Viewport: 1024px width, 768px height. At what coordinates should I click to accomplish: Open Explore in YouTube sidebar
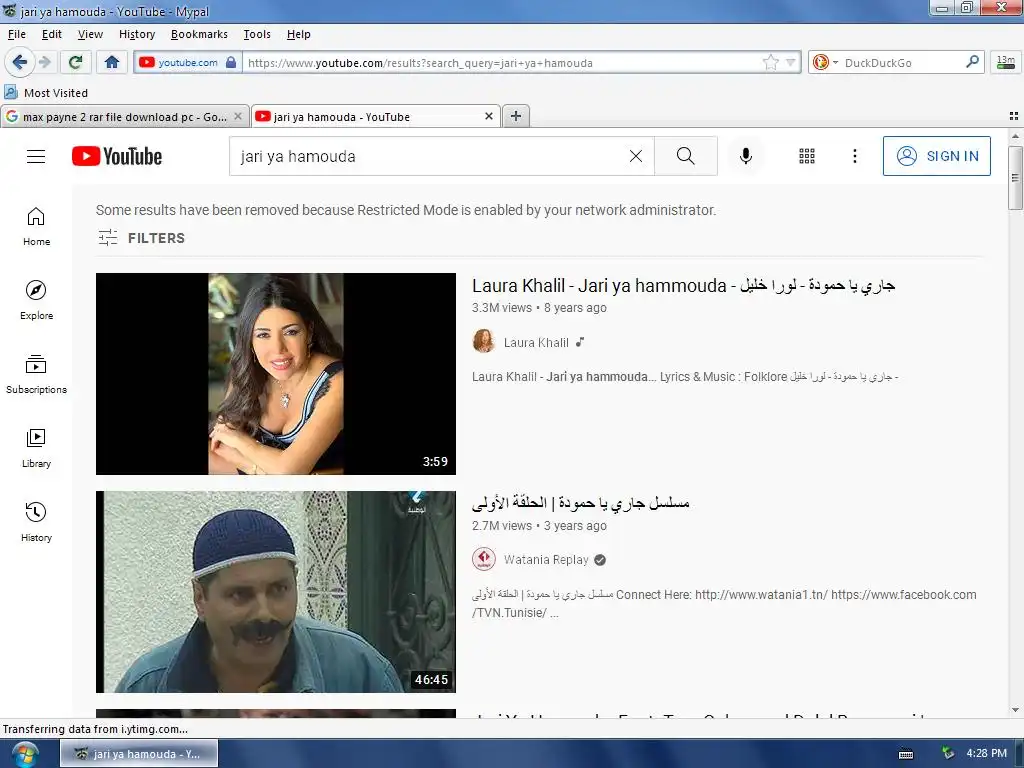click(37, 300)
